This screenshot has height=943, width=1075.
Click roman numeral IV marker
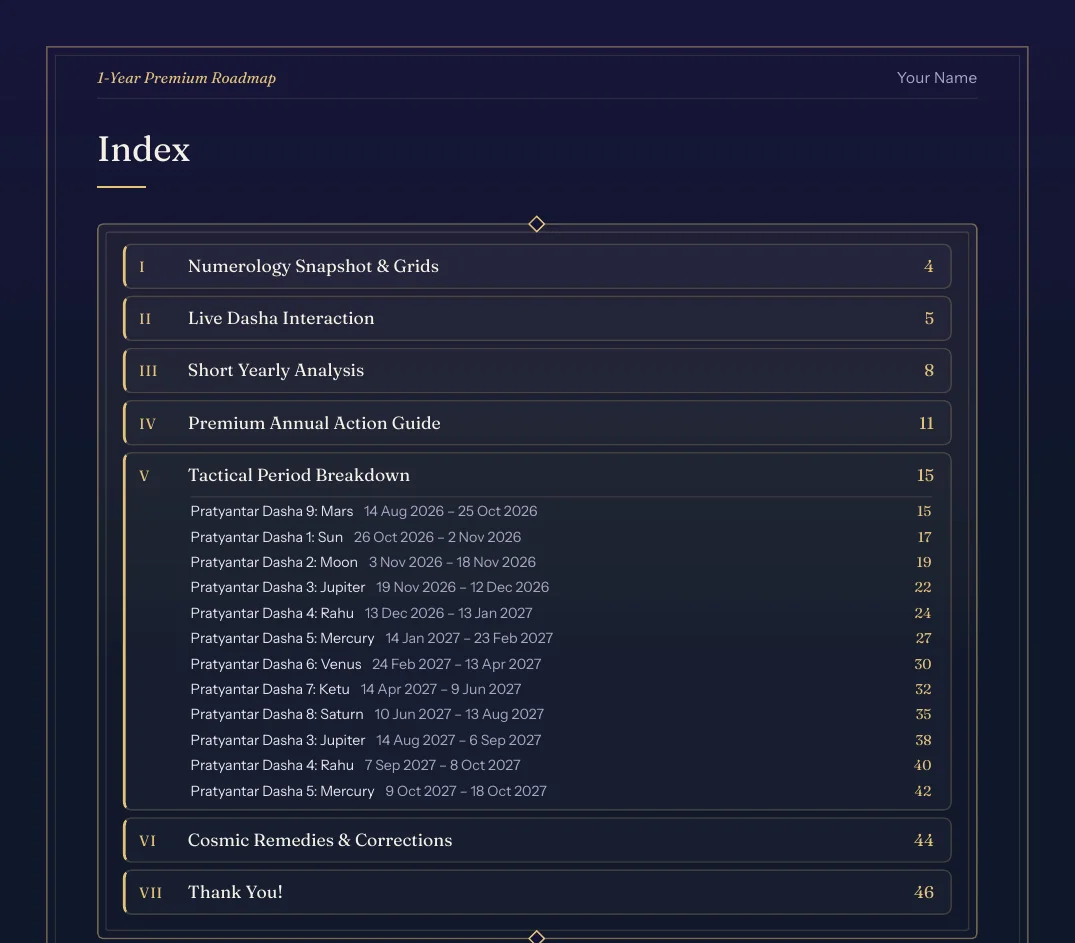point(147,424)
